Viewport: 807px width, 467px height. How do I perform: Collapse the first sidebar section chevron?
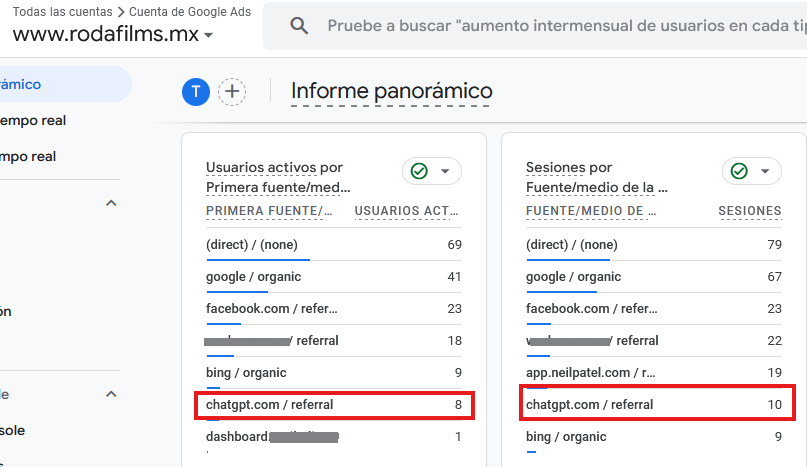[x=111, y=203]
